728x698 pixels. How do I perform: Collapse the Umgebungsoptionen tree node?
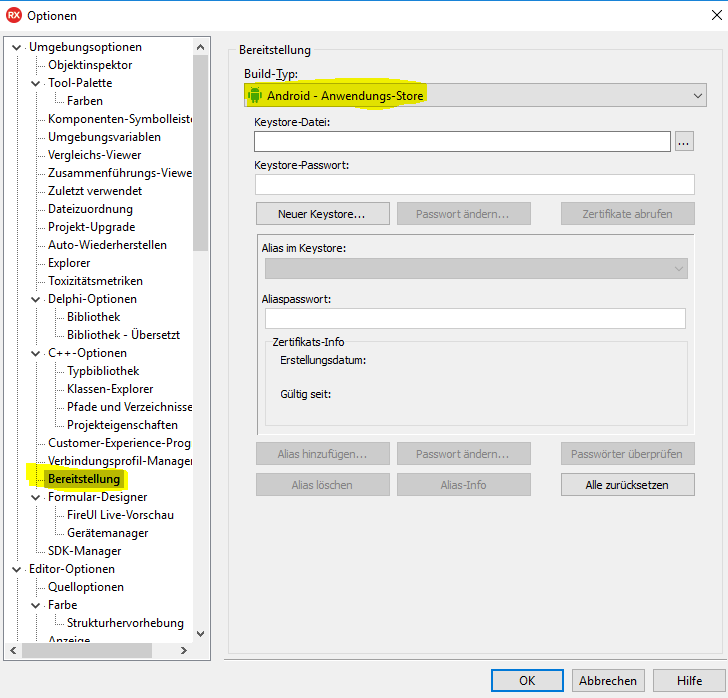coord(16,47)
